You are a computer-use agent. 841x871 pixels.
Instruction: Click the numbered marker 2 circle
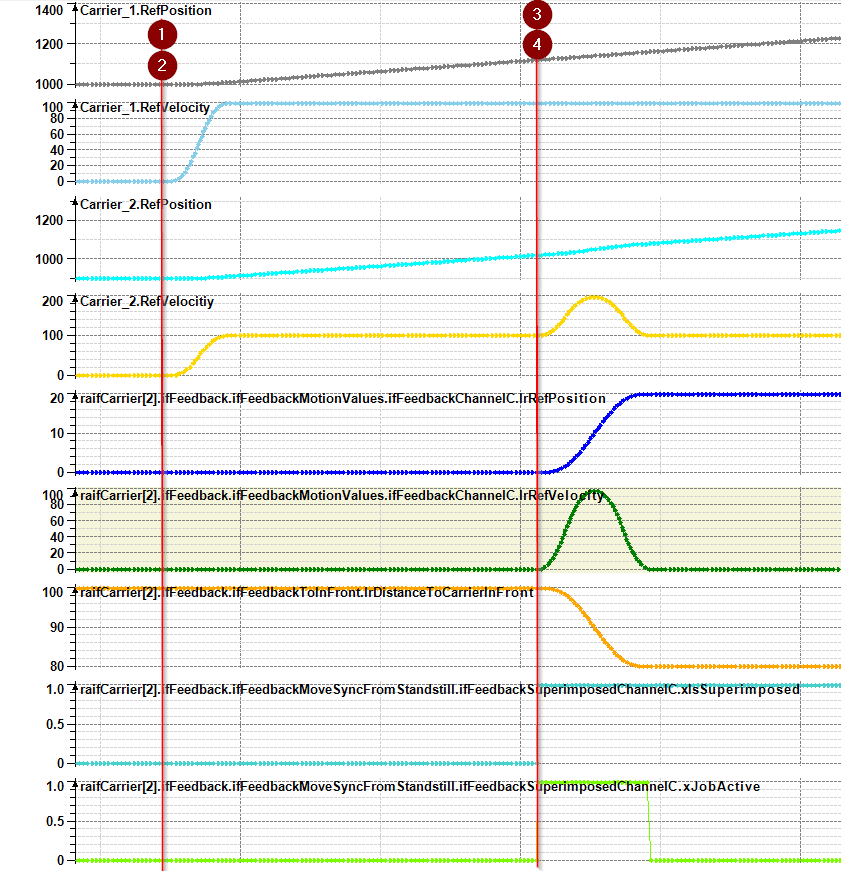click(162, 66)
